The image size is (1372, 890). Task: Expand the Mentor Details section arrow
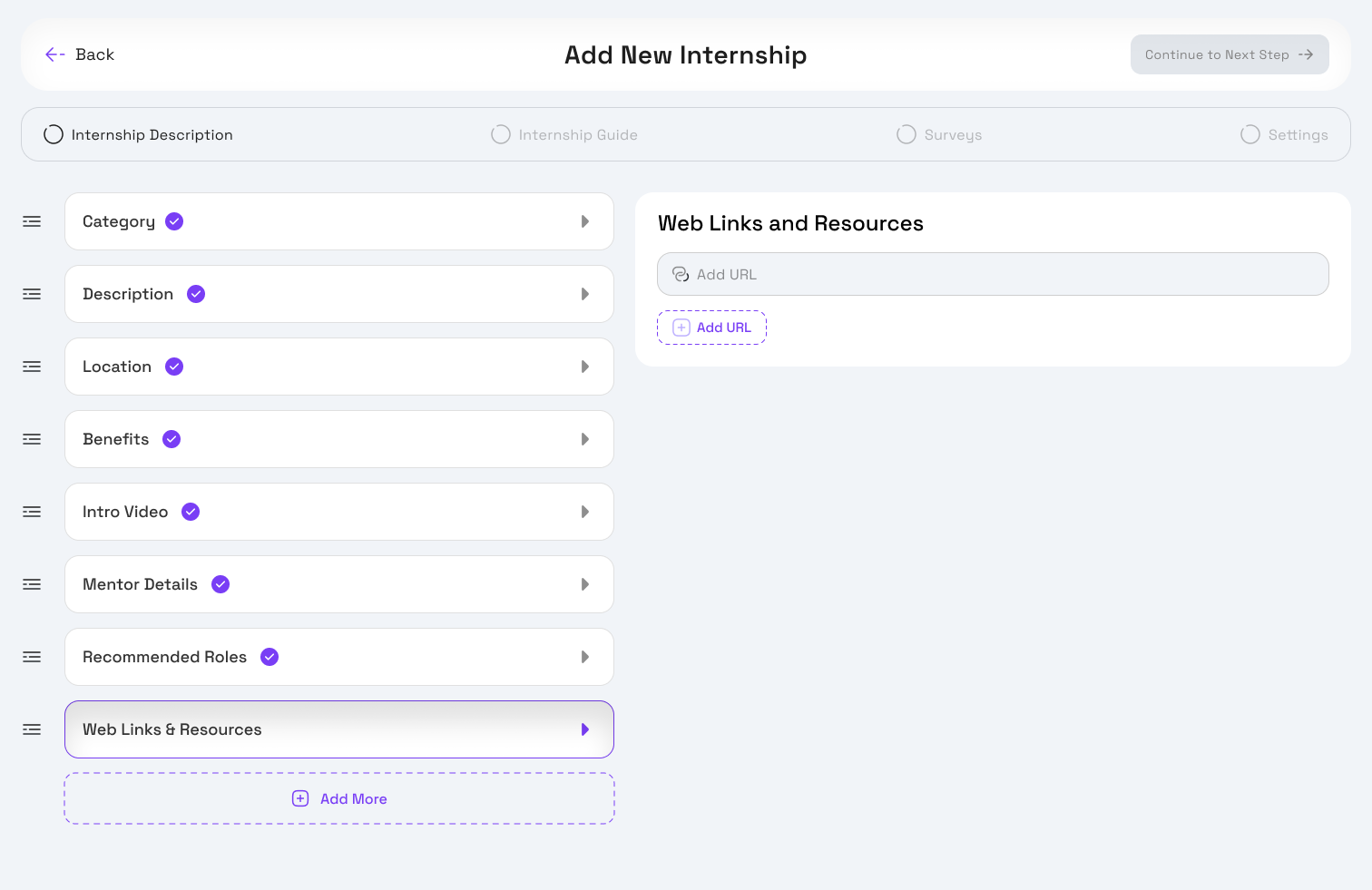point(585,584)
